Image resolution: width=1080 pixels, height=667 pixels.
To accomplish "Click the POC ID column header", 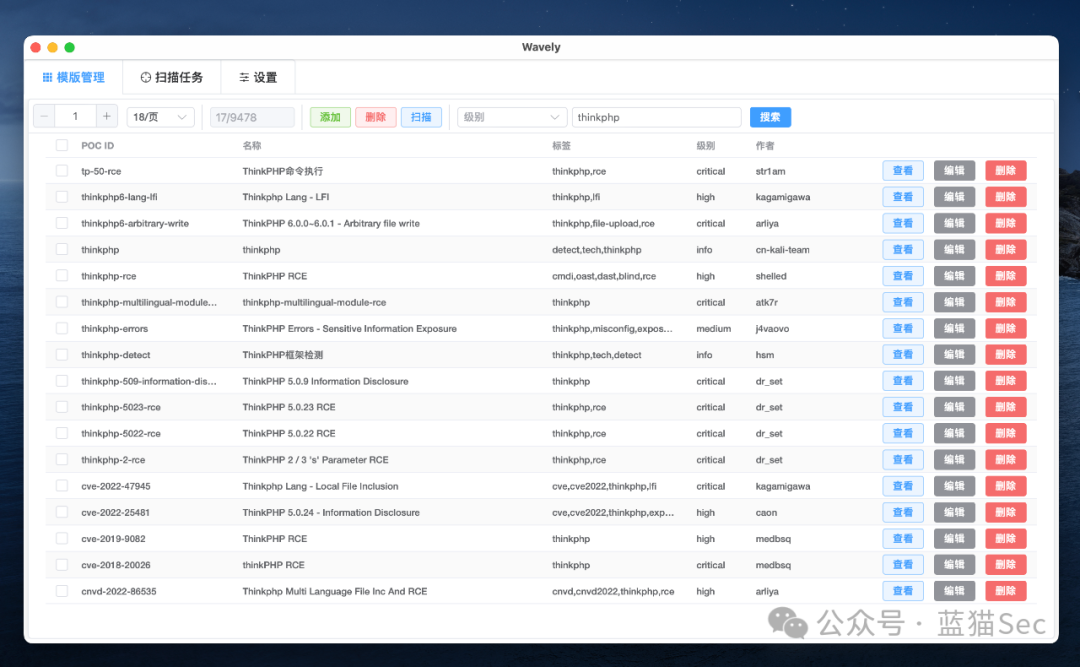I will 98,145.
